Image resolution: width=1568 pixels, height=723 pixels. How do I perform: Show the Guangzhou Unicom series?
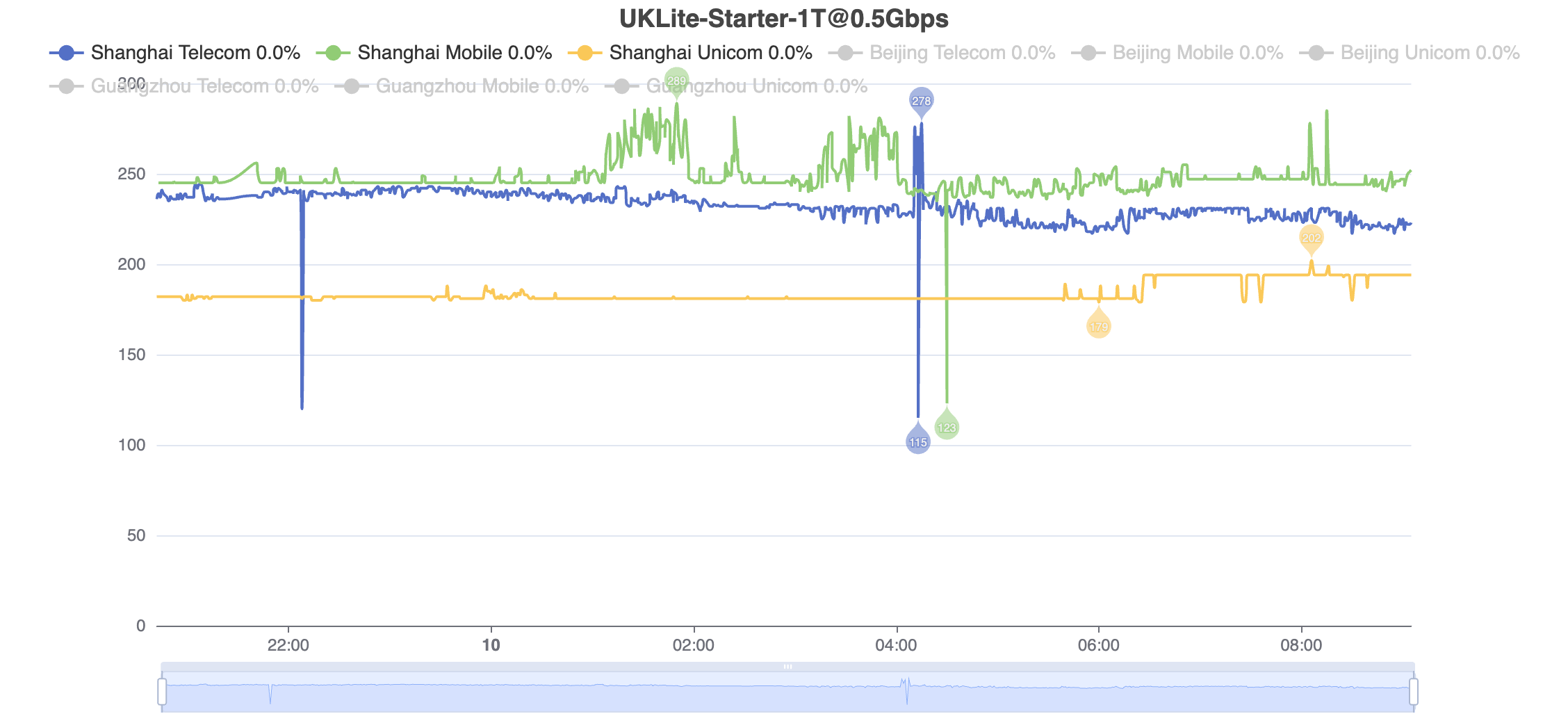click(x=736, y=86)
